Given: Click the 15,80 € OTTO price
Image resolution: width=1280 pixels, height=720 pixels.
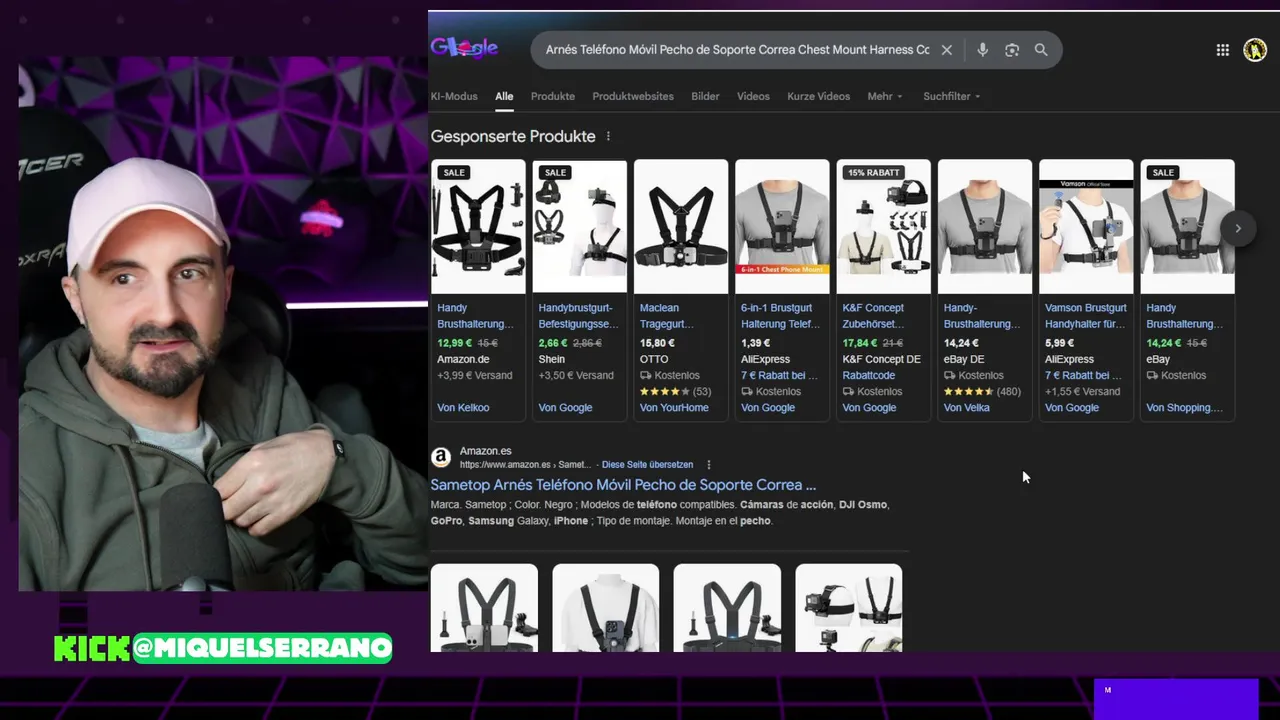Looking at the screenshot, I should tap(657, 343).
